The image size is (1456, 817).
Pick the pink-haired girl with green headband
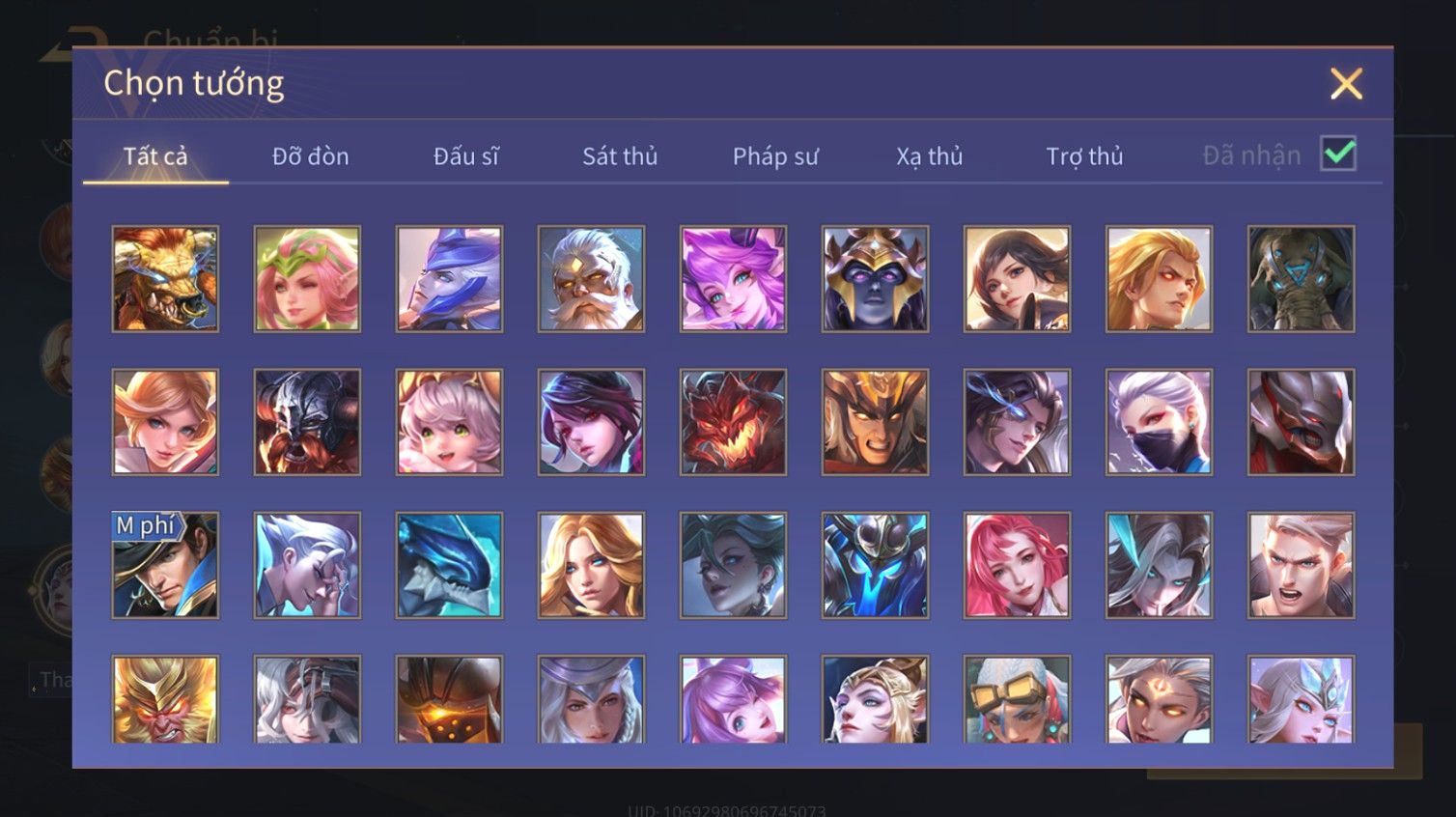[307, 279]
